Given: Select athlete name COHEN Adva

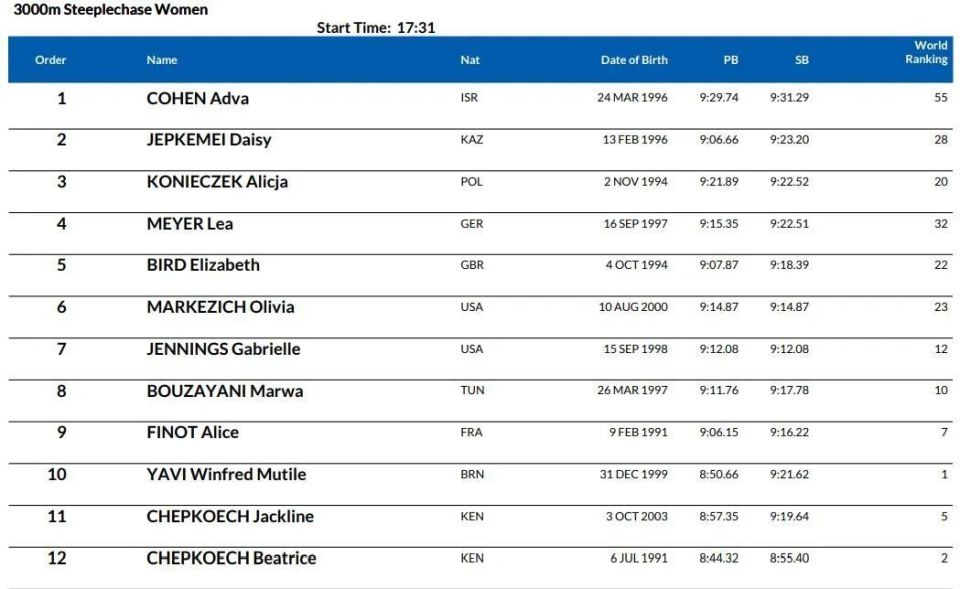Looking at the screenshot, I should (x=198, y=99).
